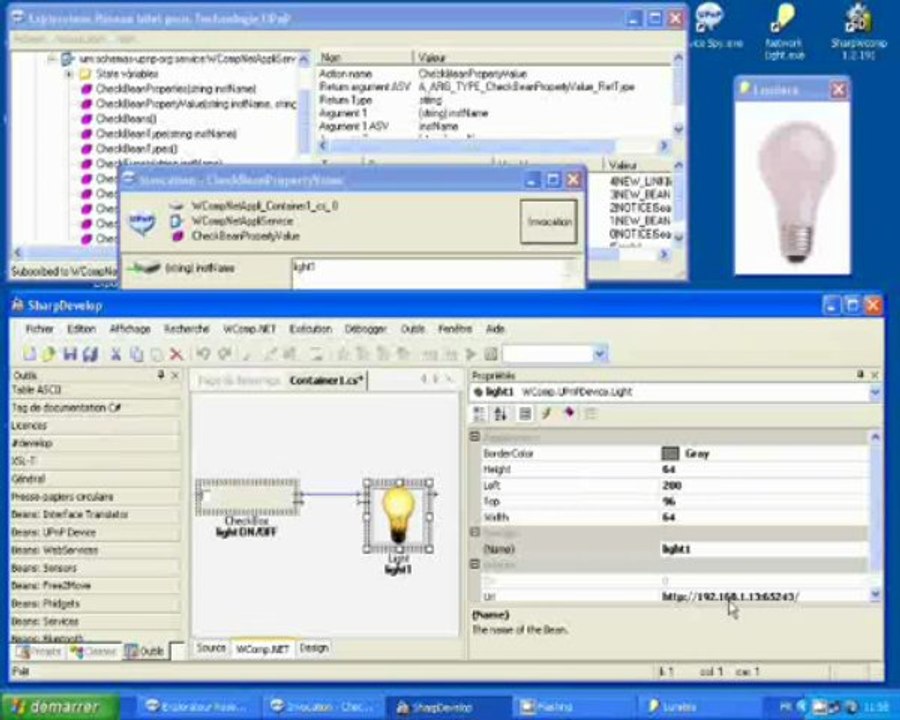Click the Invocation button in the Invocation window

[549, 222]
